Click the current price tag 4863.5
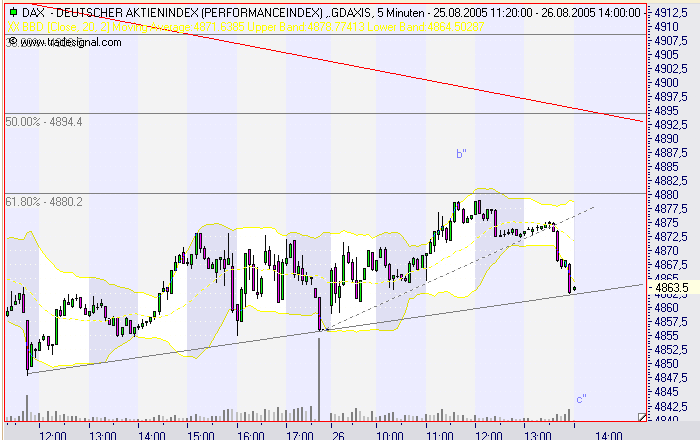 (672, 288)
